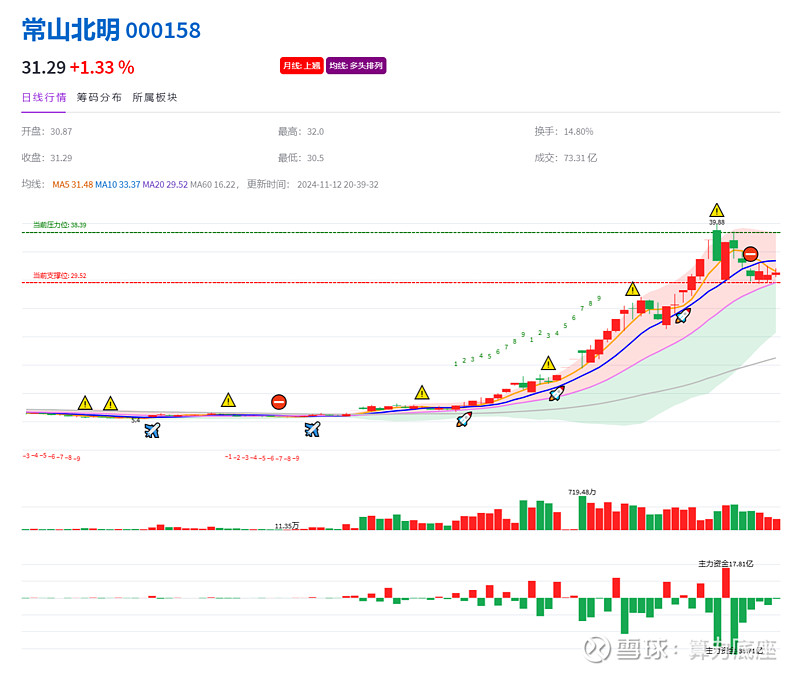Click the current price 31.29
Viewport: 800px width, 674px height.
click(44, 67)
